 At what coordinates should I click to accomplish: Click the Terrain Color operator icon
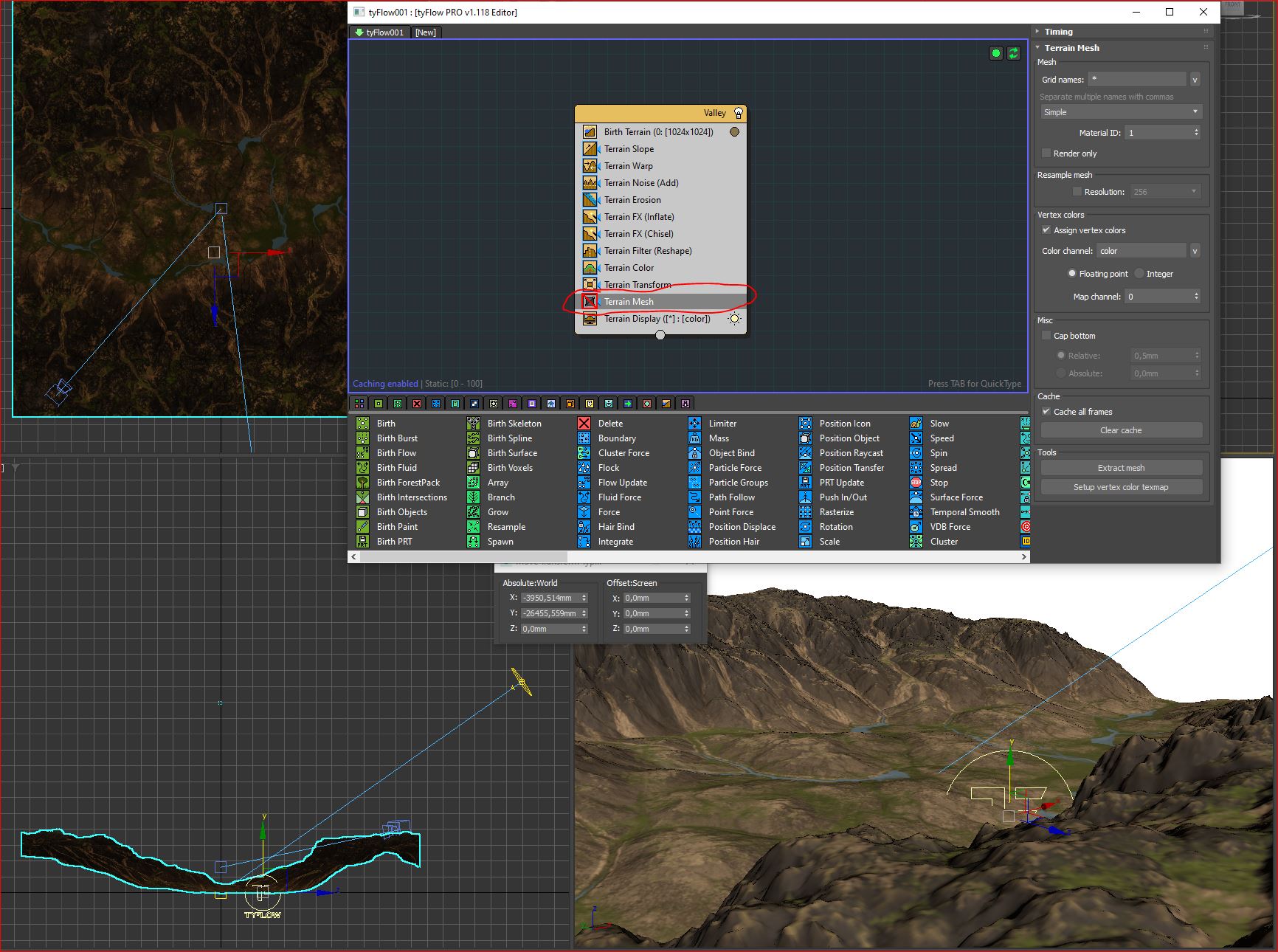click(x=590, y=268)
